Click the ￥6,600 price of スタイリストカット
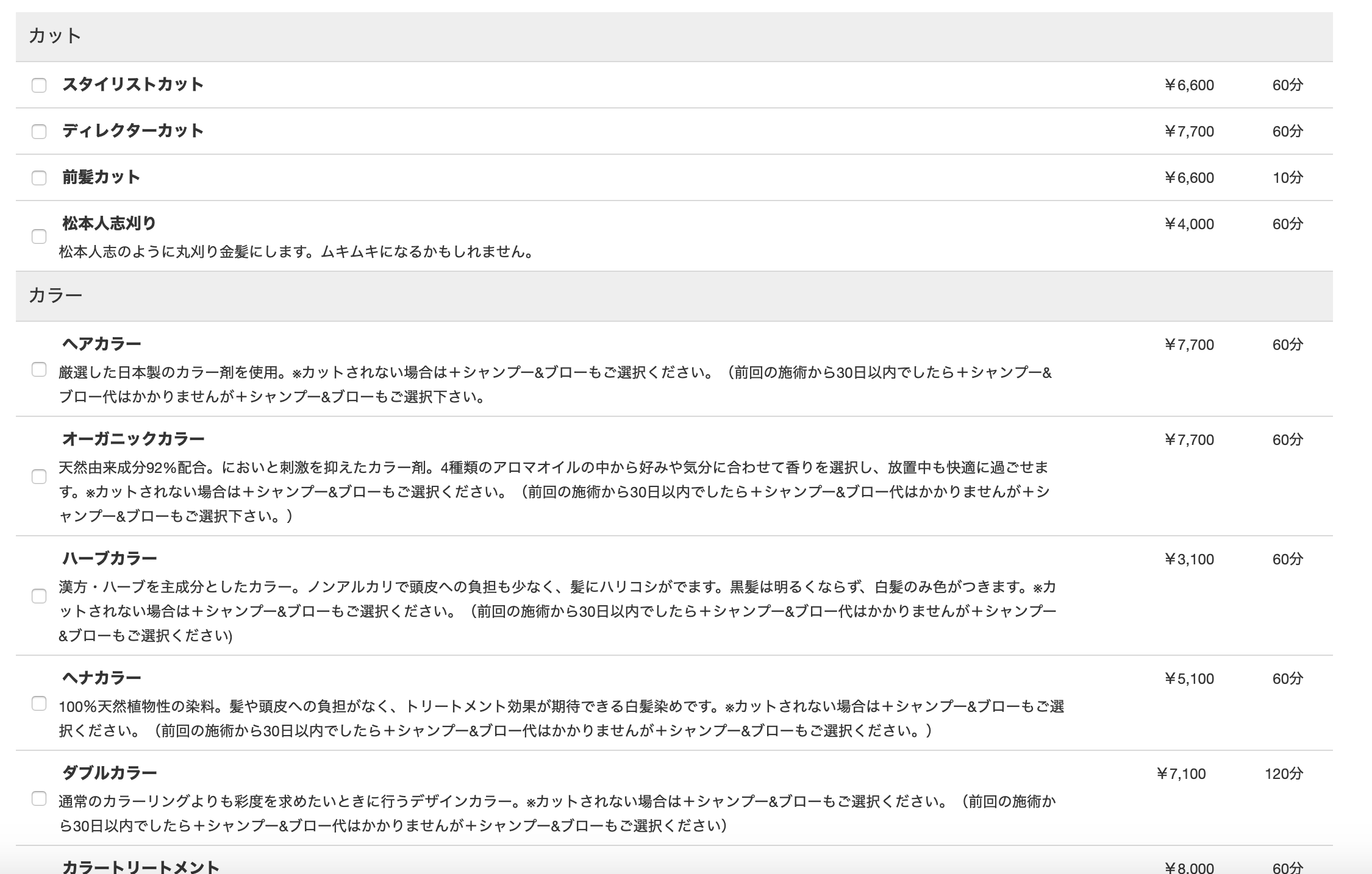This screenshot has width=1372, height=874. click(x=1189, y=85)
